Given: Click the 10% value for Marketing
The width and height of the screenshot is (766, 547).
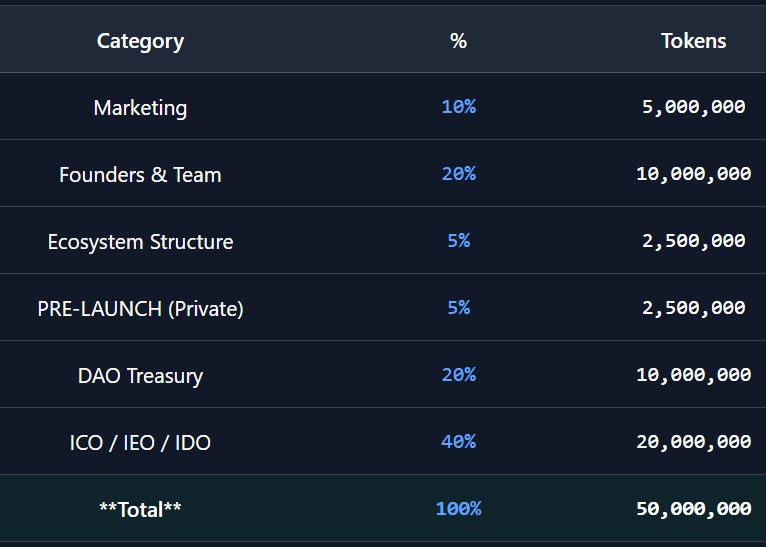Looking at the screenshot, I should [x=458, y=106].
